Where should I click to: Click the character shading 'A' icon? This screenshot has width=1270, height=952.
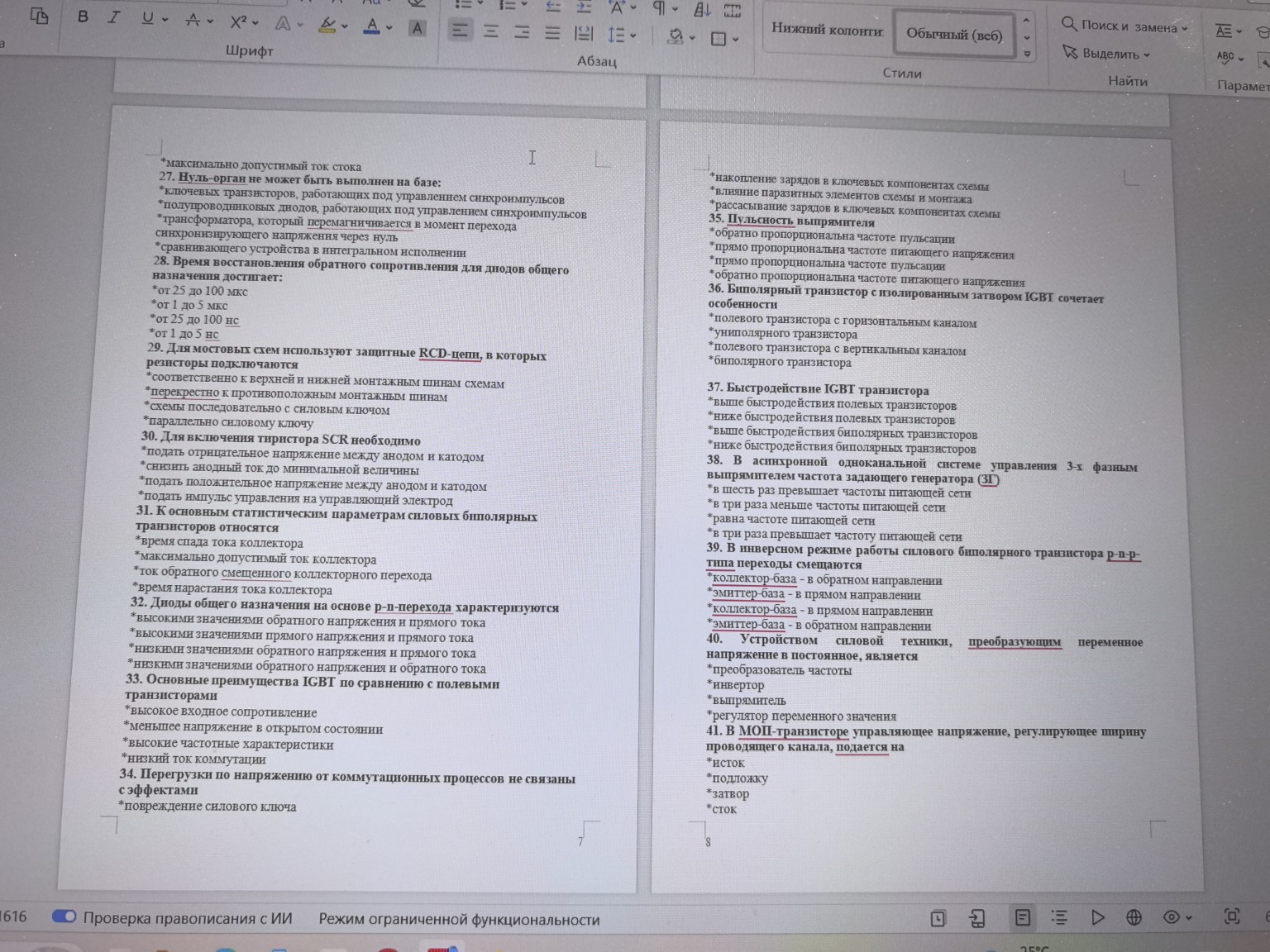pyautogui.click(x=418, y=28)
